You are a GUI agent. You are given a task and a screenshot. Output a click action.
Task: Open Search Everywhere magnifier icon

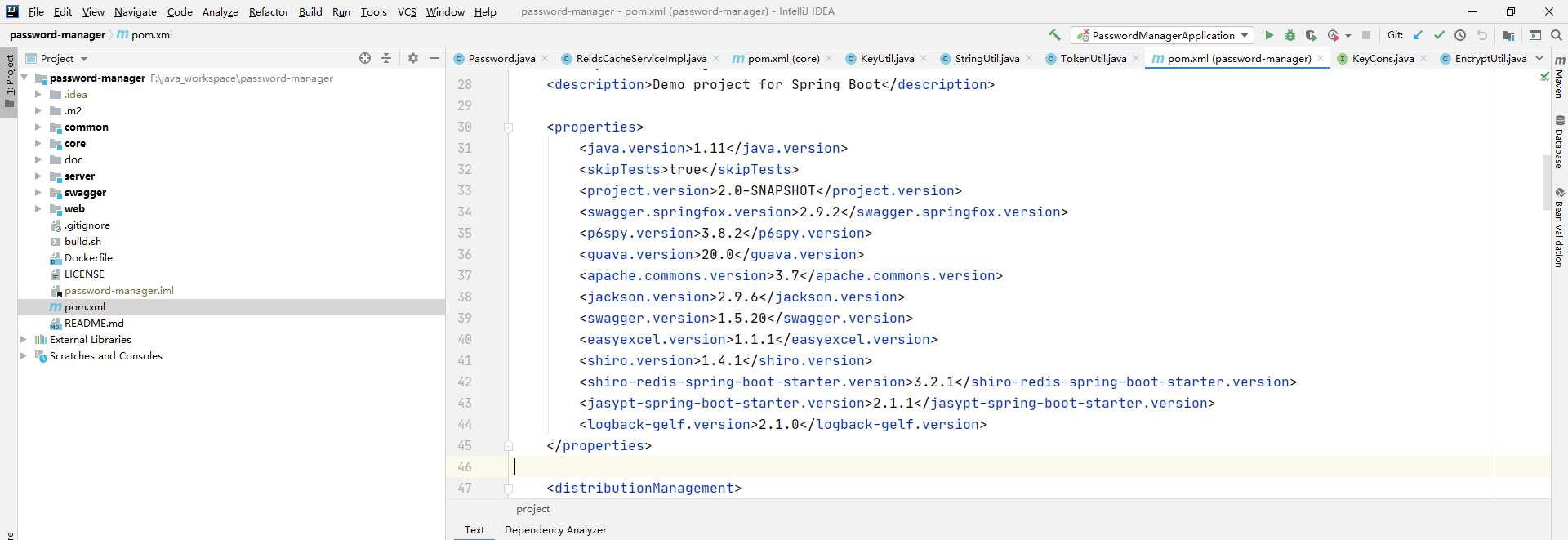[x=1557, y=35]
